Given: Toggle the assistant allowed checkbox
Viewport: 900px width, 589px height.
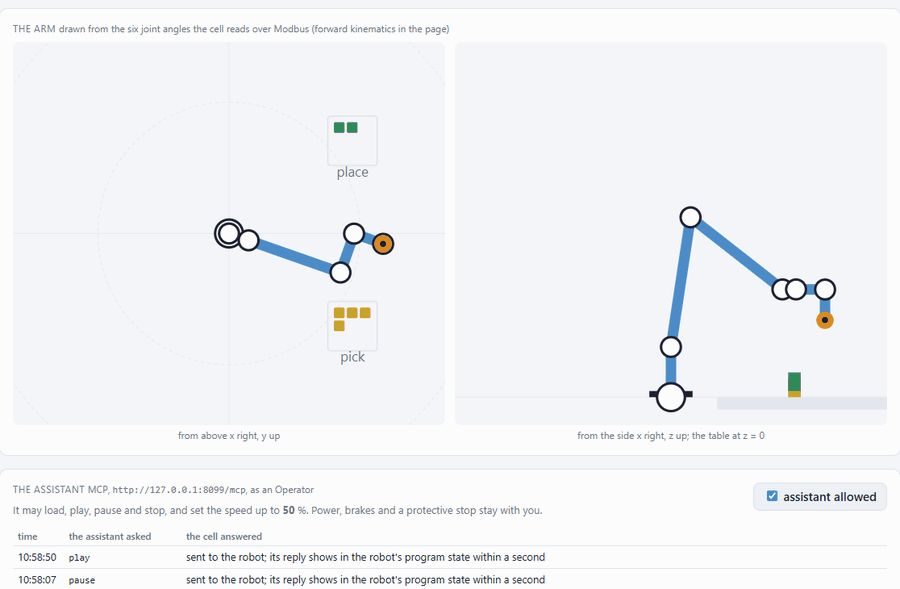Looking at the screenshot, I should (772, 496).
